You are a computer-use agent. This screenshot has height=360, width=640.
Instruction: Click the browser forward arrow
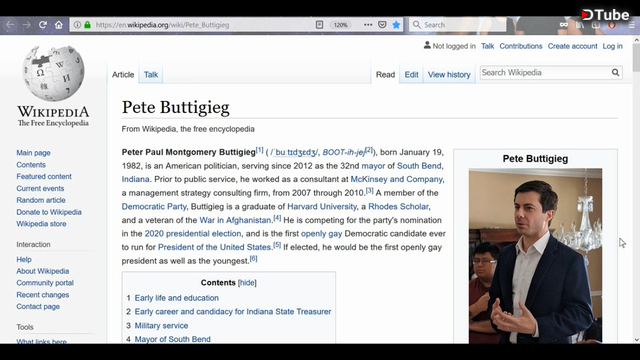point(27,25)
